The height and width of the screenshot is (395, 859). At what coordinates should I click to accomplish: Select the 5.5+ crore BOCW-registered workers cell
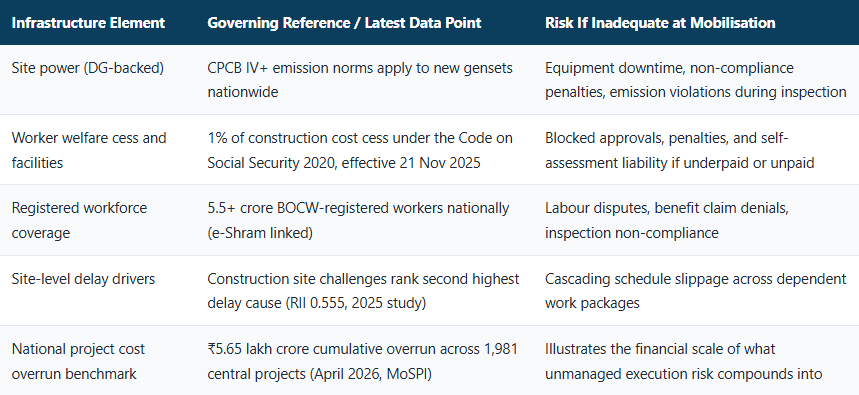[358, 220]
